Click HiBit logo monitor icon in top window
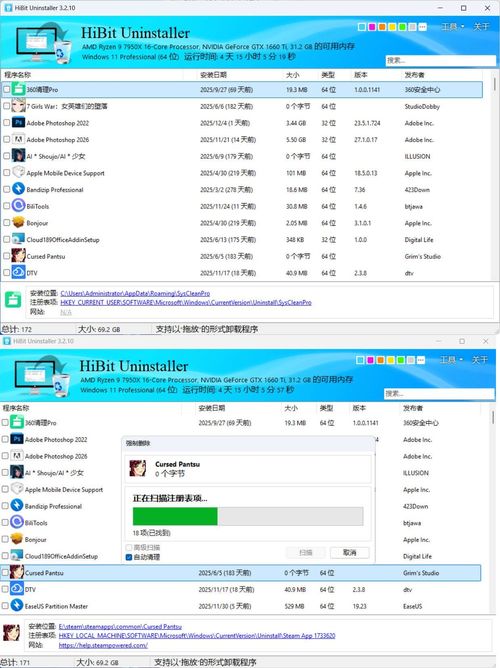 (43, 43)
